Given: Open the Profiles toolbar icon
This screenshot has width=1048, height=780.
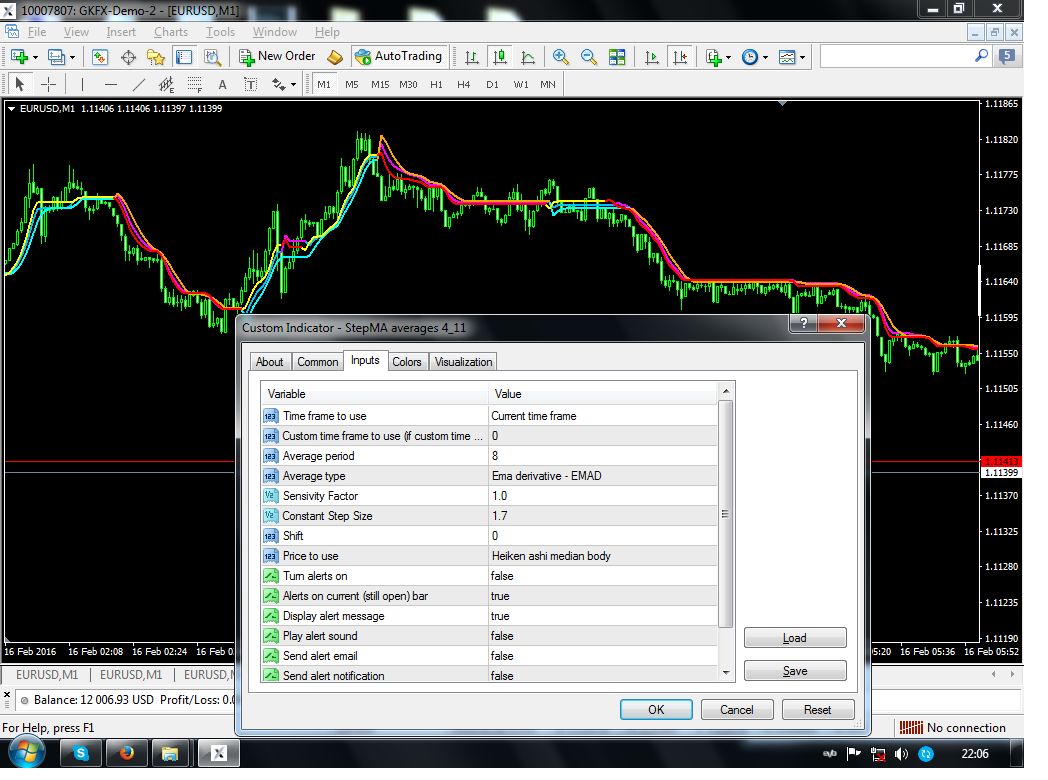Looking at the screenshot, I should (56, 57).
